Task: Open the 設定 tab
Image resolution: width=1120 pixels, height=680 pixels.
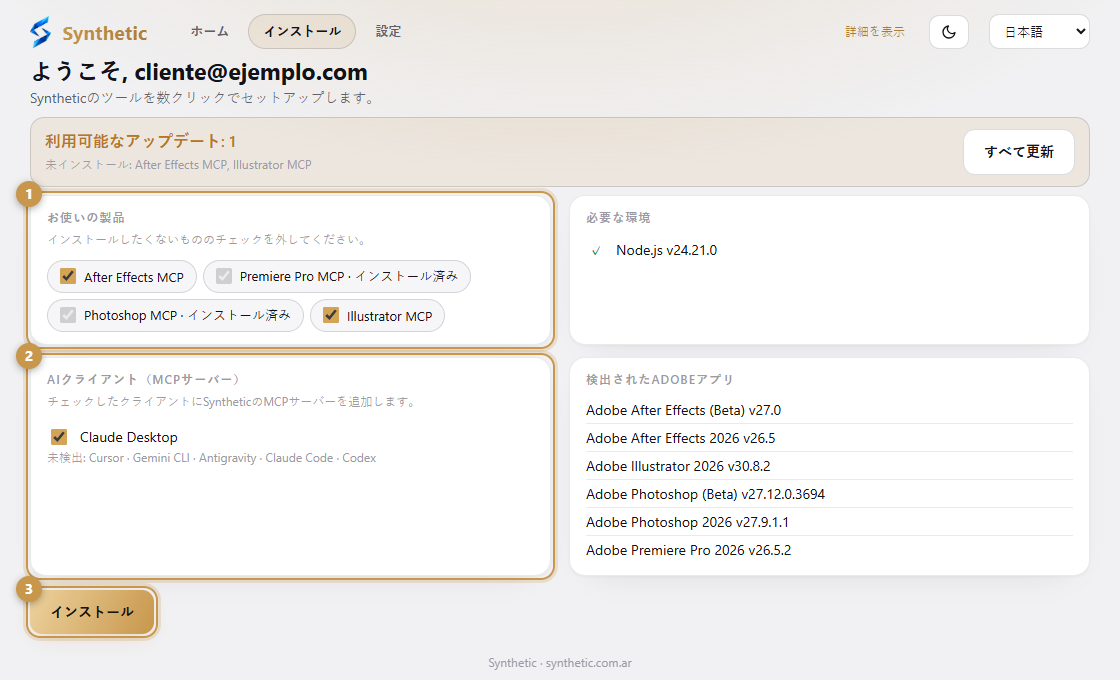Action: tap(389, 31)
